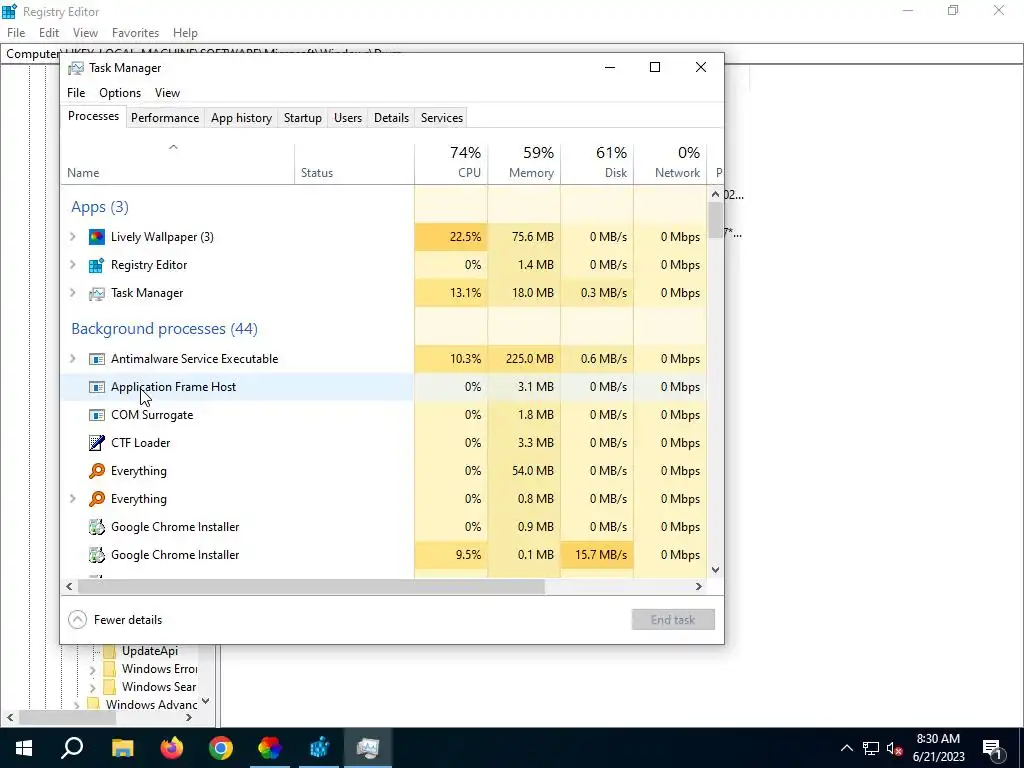Click process list horizontal scrollbar right arrow
Screen dimensions: 1024x768
click(x=698, y=586)
